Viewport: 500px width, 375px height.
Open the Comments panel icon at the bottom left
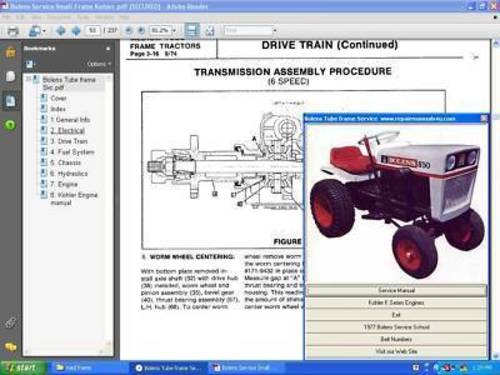point(10,347)
